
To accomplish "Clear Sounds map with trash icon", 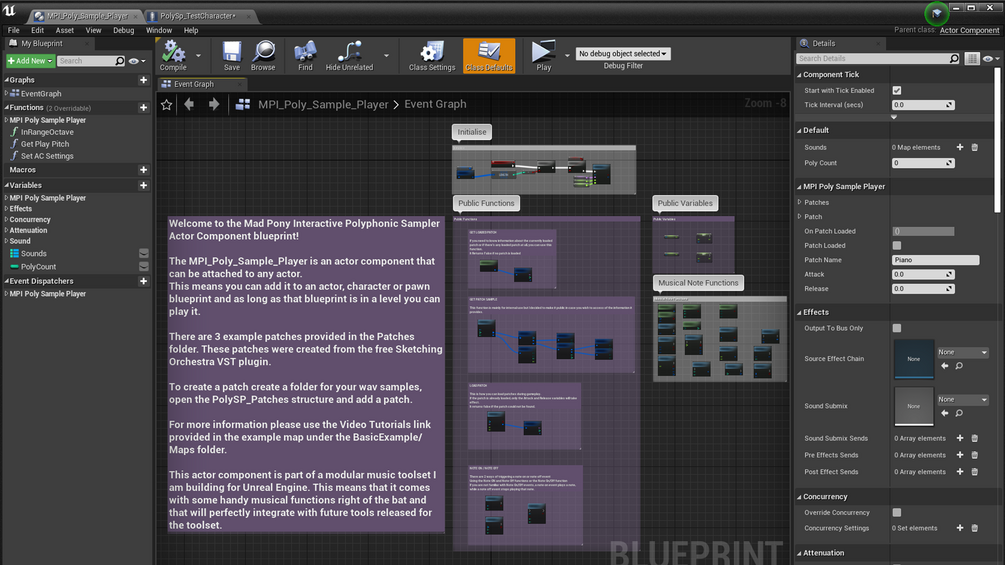I will pyautogui.click(x=975, y=147).
